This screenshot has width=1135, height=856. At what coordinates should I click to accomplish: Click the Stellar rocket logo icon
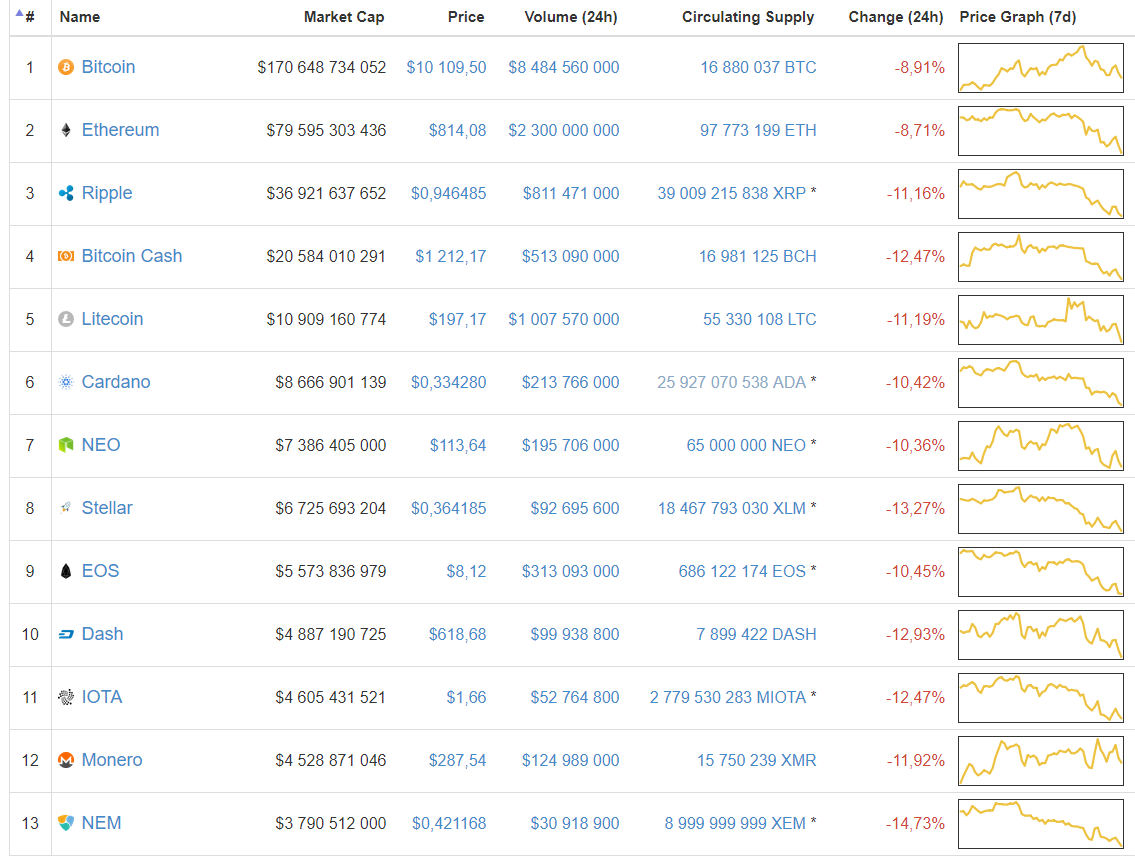pos(66,508)
